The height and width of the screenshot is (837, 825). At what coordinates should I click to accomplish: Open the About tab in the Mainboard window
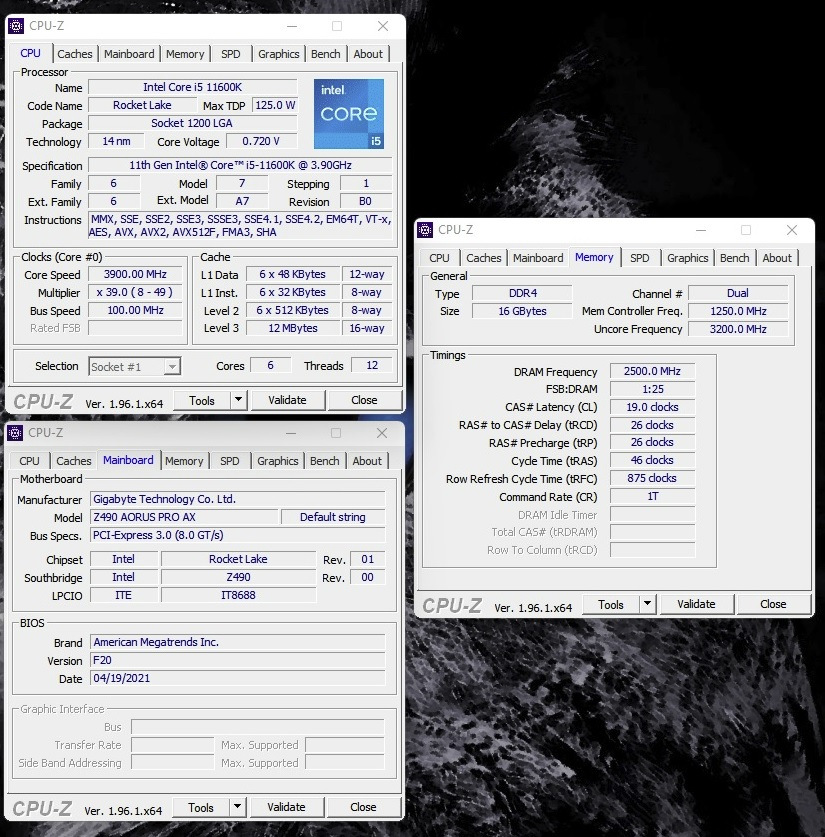[367, 461]
